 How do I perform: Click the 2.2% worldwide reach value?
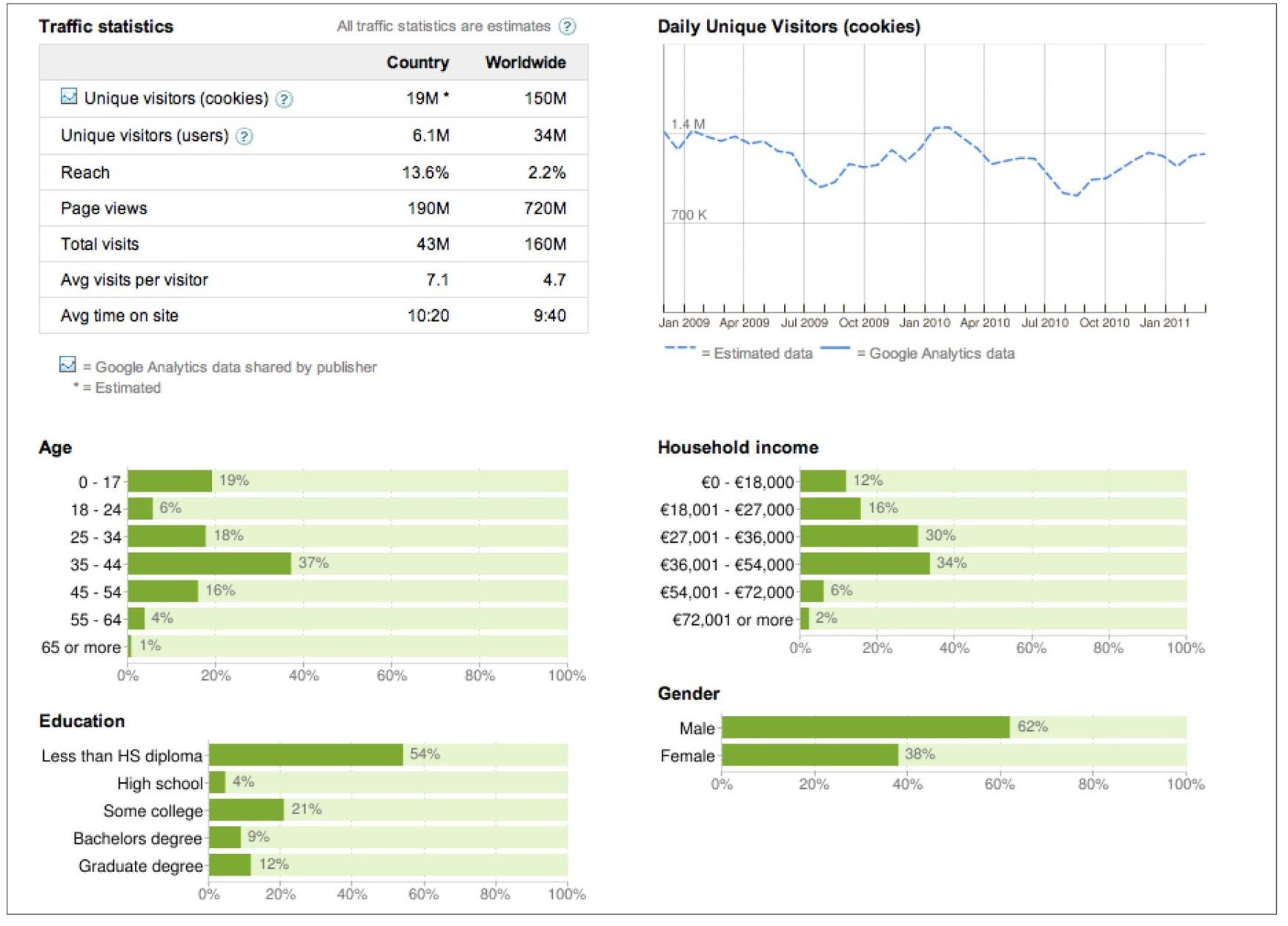click(x=547, y=173)
